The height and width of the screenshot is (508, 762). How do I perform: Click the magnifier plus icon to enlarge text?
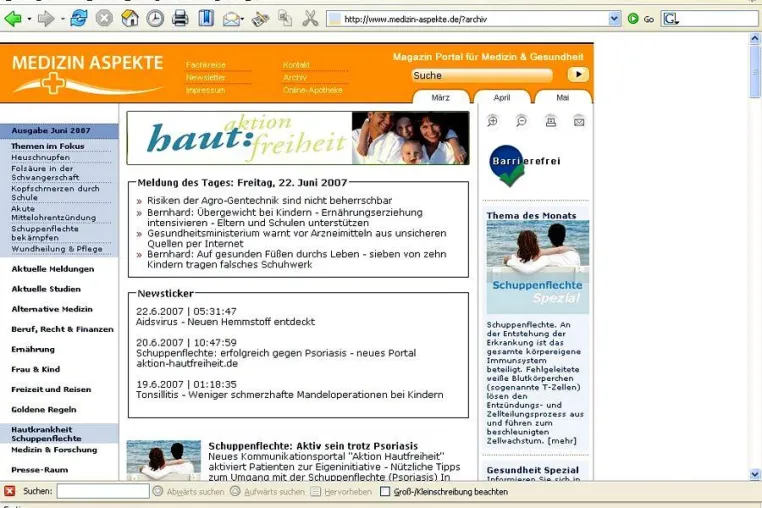pyautogui.click(x=492, y=121)
